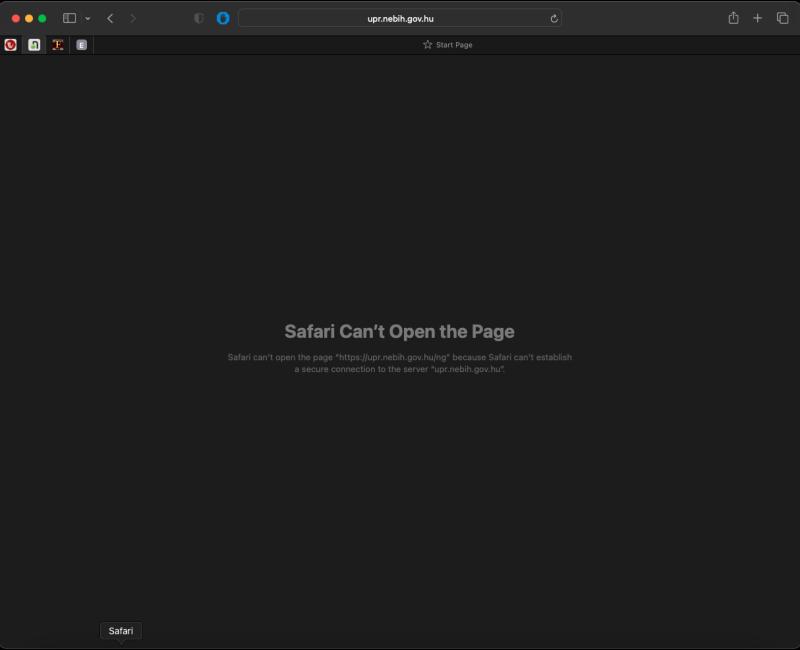Open the green pinned tab
800x650 pixels.
(x=34, y=45)
